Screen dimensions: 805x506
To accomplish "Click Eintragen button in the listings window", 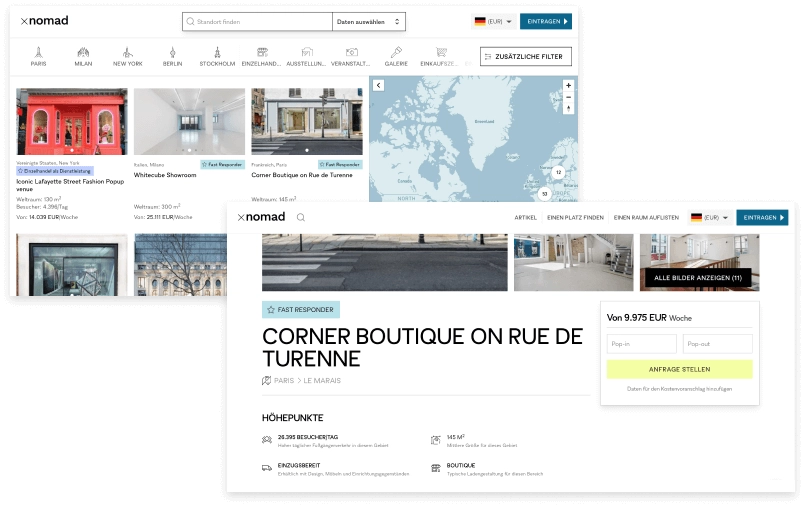I will (546, 22).
